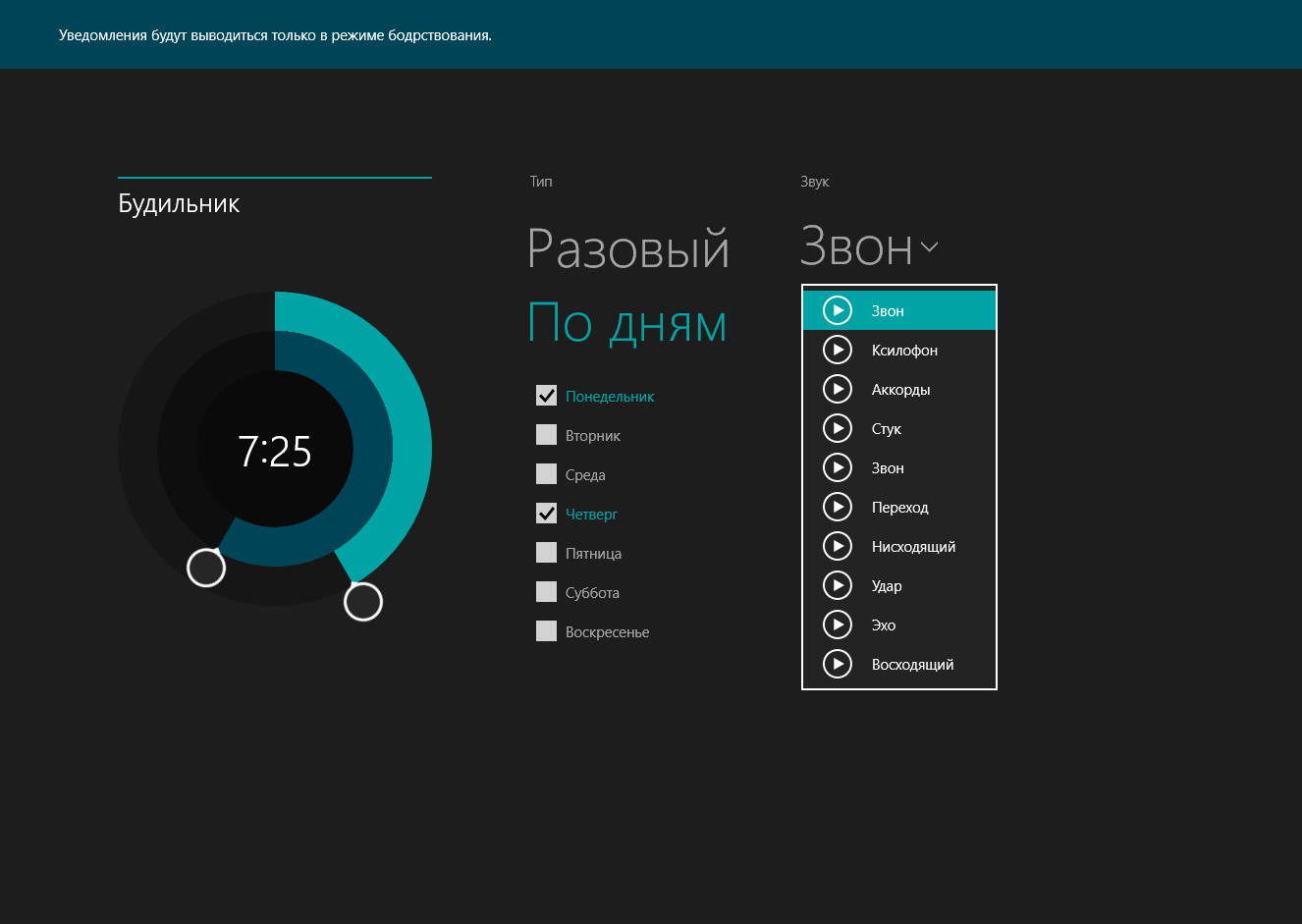Select the По дням alarm type
The image size is (1302, 924).
[626, 323]
